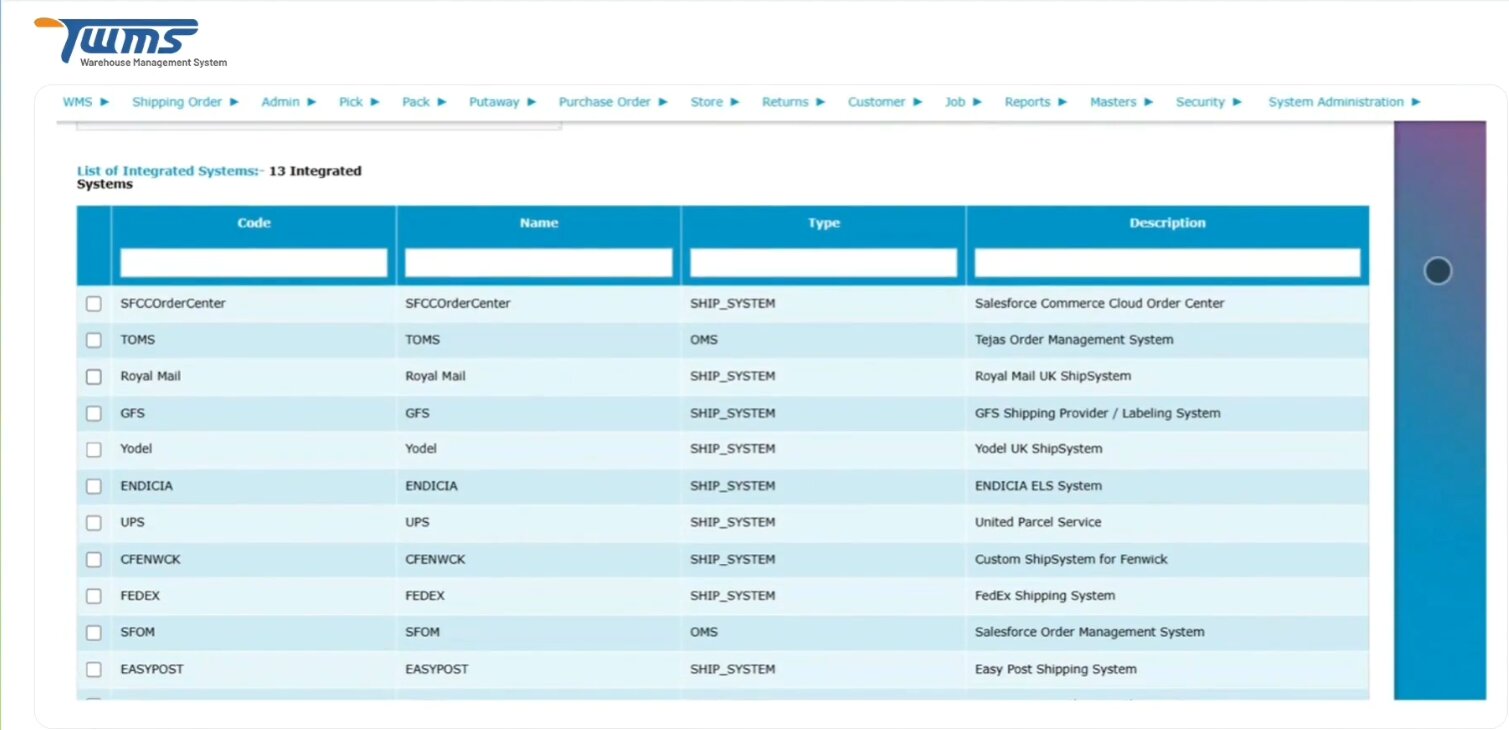Screen dimensions: 1509x730
Task: Focus the Type column filter box
Action: click(x=823, y=263)
